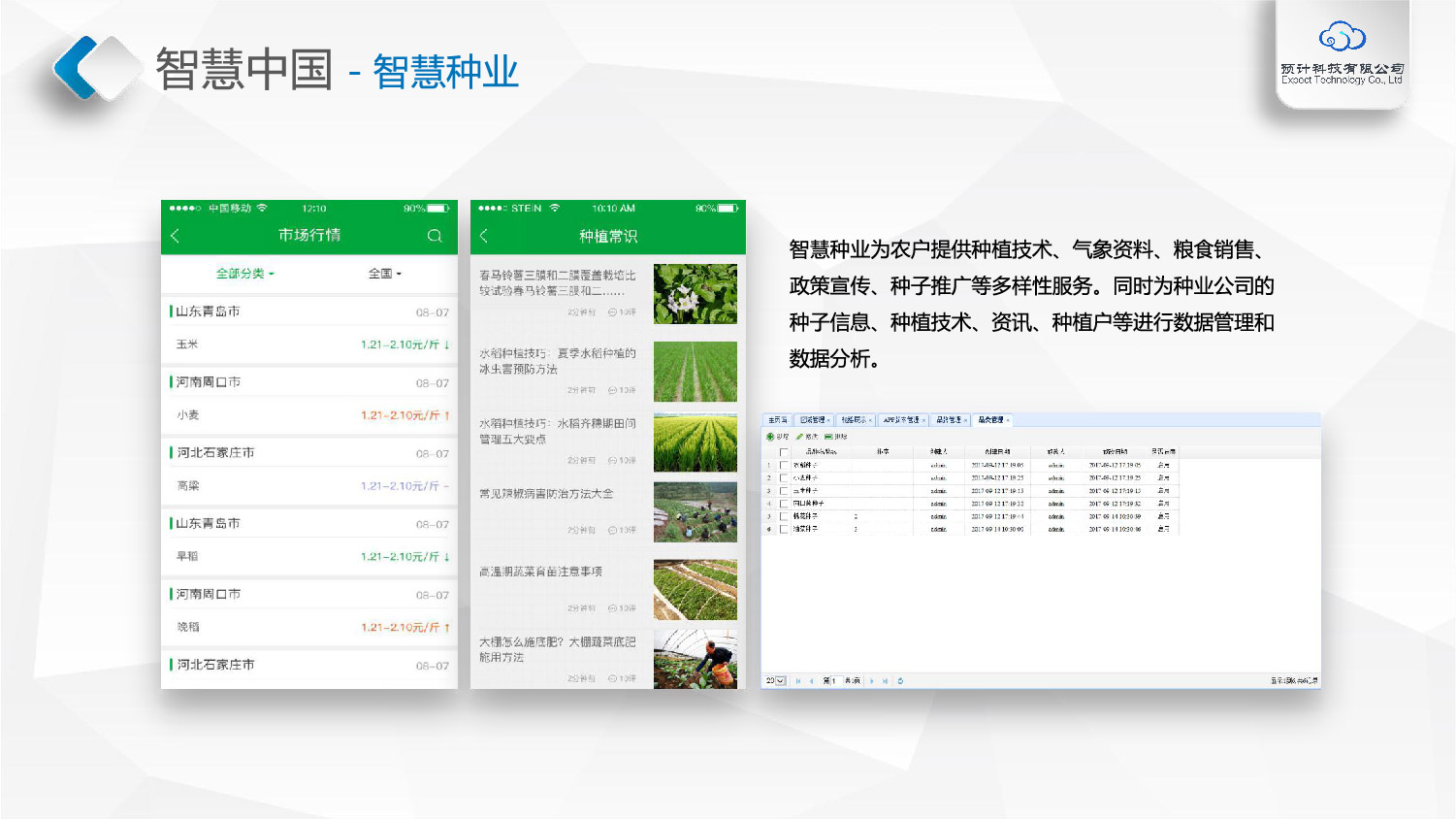This screenshot has height=819, width=1456.
Task: Switch to the first tab 主页
Action: tap(777, 420)
